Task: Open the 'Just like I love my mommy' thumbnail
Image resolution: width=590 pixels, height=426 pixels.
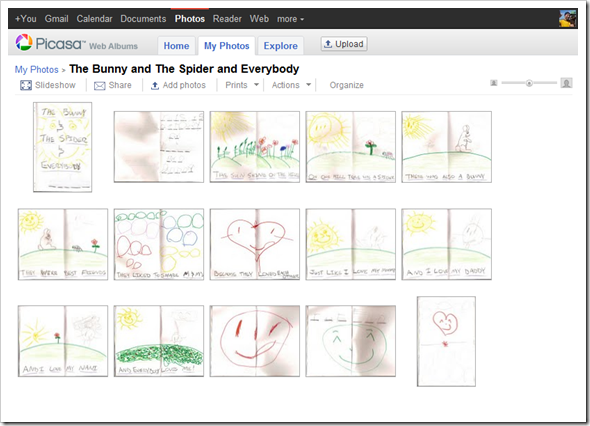Action: [x=351, y=244]
